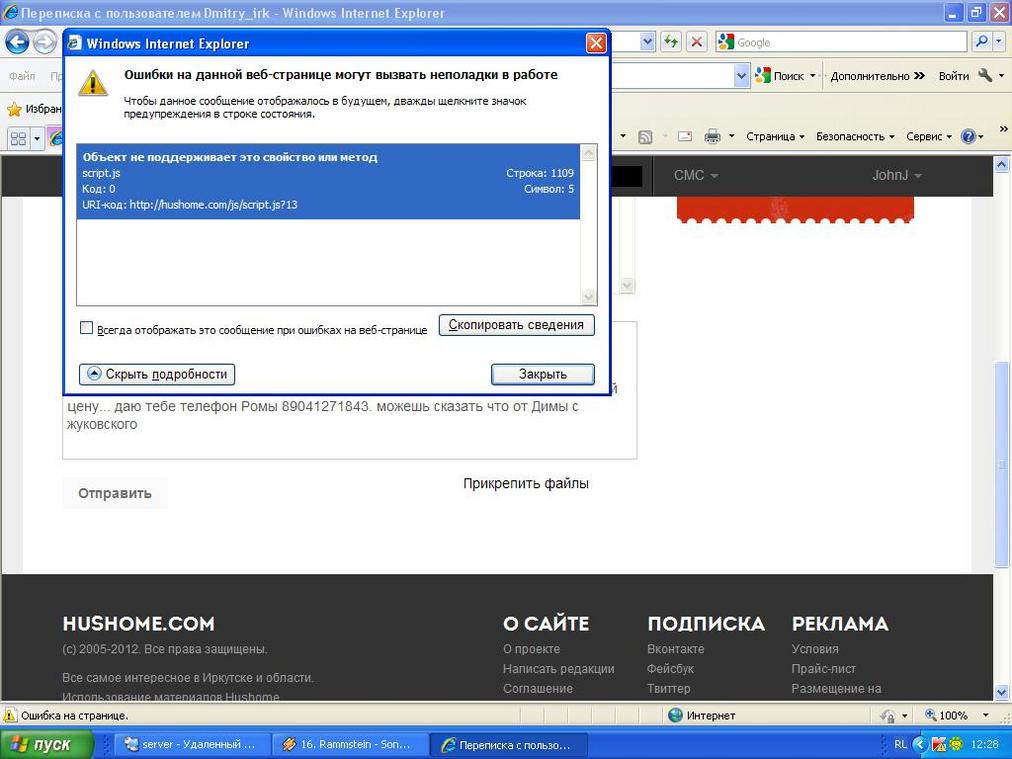
Task: Tick 'Всегда отображать это сообщение' checkbox
Action: click(86, 328)
